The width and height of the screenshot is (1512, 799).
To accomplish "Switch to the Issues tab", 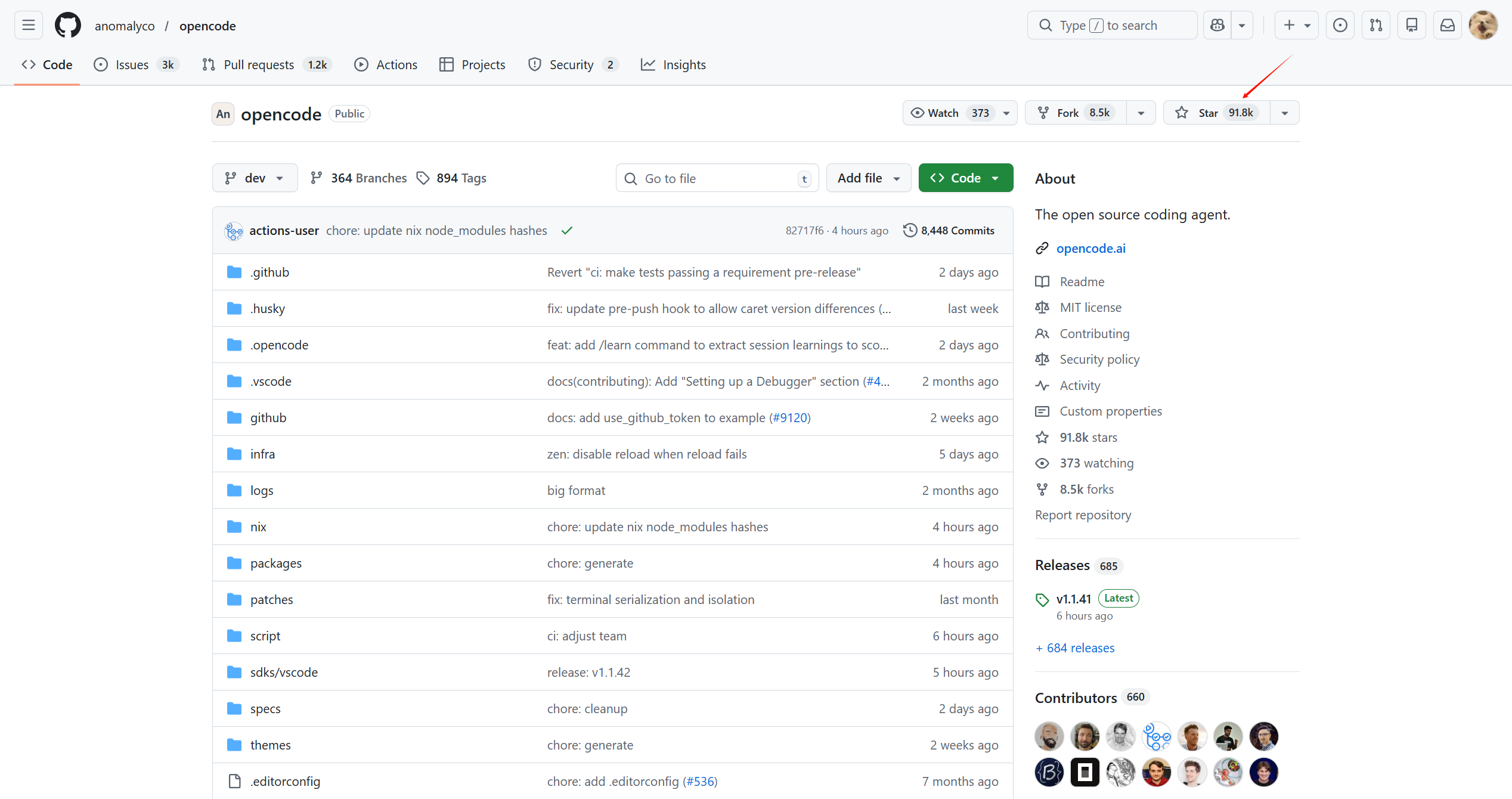I will click(x=132, y=64).
